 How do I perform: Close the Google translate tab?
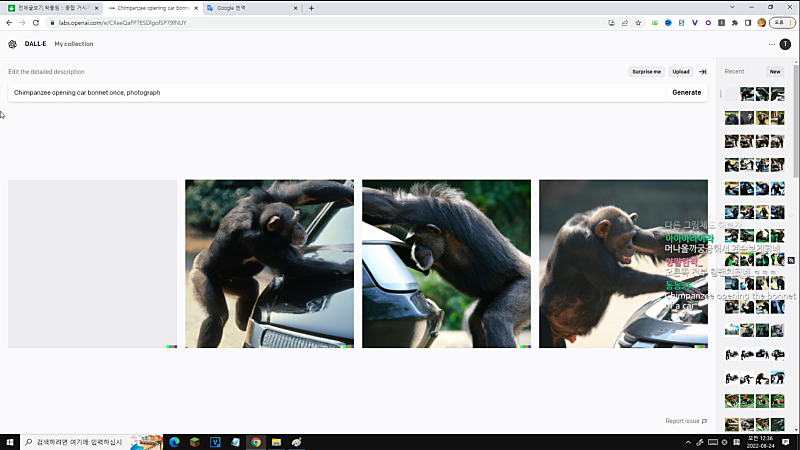(x=295, y=8)
